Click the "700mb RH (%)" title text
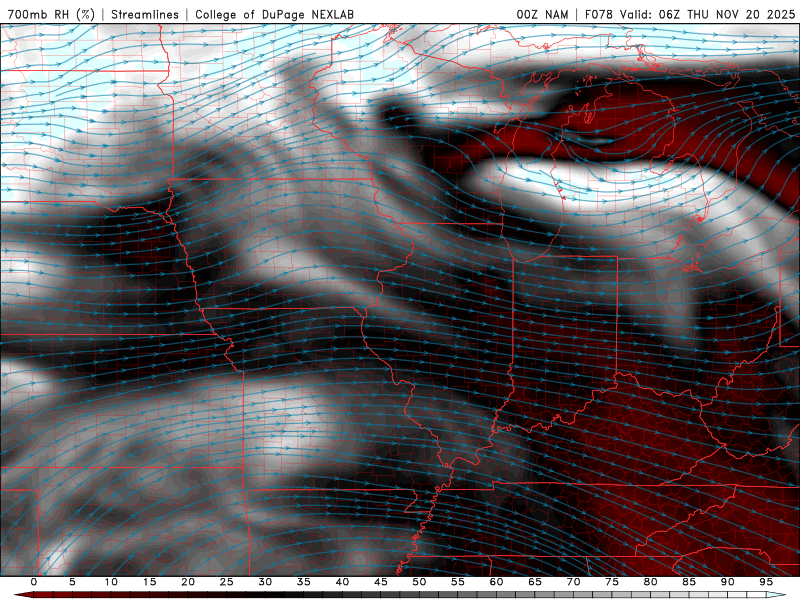The image size is (800, 600). [x=51, y=14]
